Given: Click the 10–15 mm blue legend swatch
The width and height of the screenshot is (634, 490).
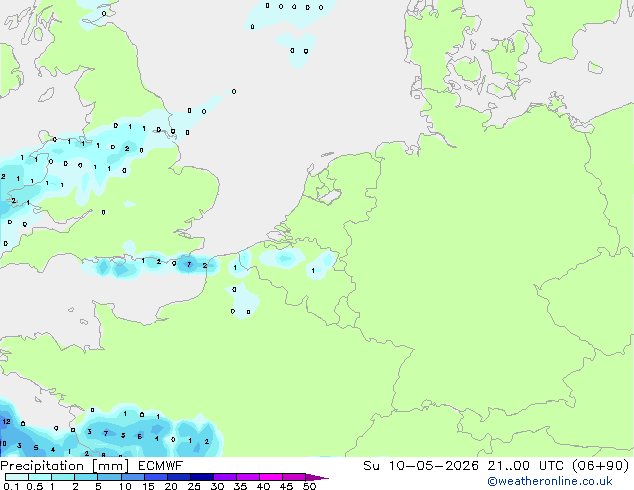Looking at the screenshot, I should 132,477.
